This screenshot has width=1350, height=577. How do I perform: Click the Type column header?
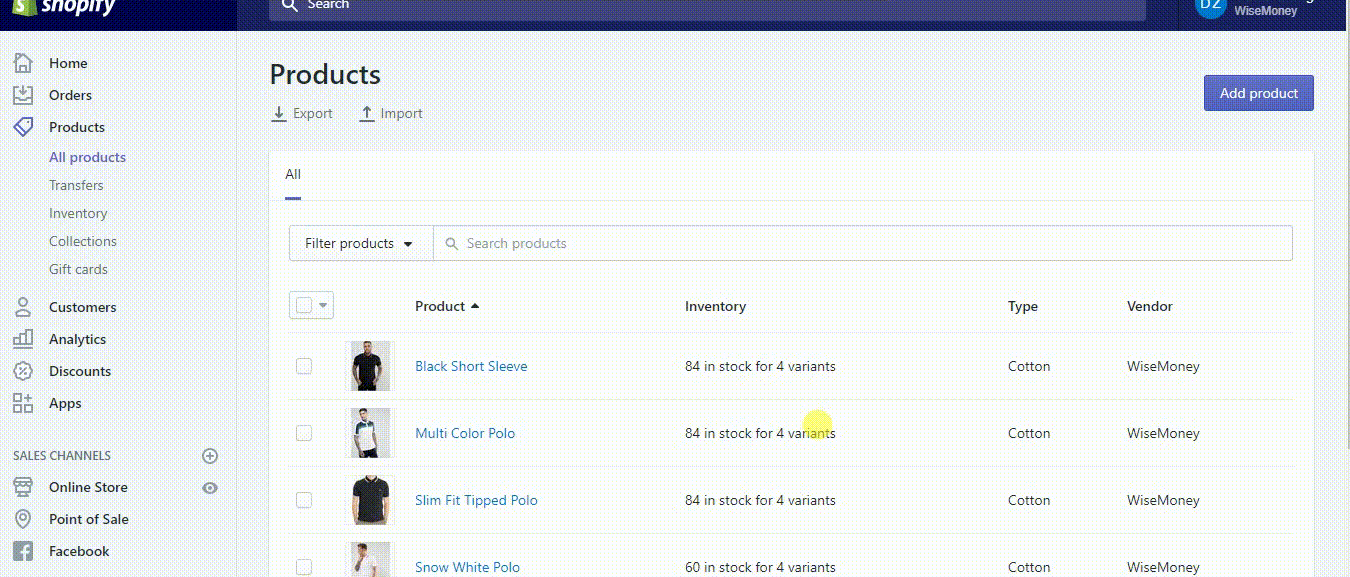pos(1023,306)
